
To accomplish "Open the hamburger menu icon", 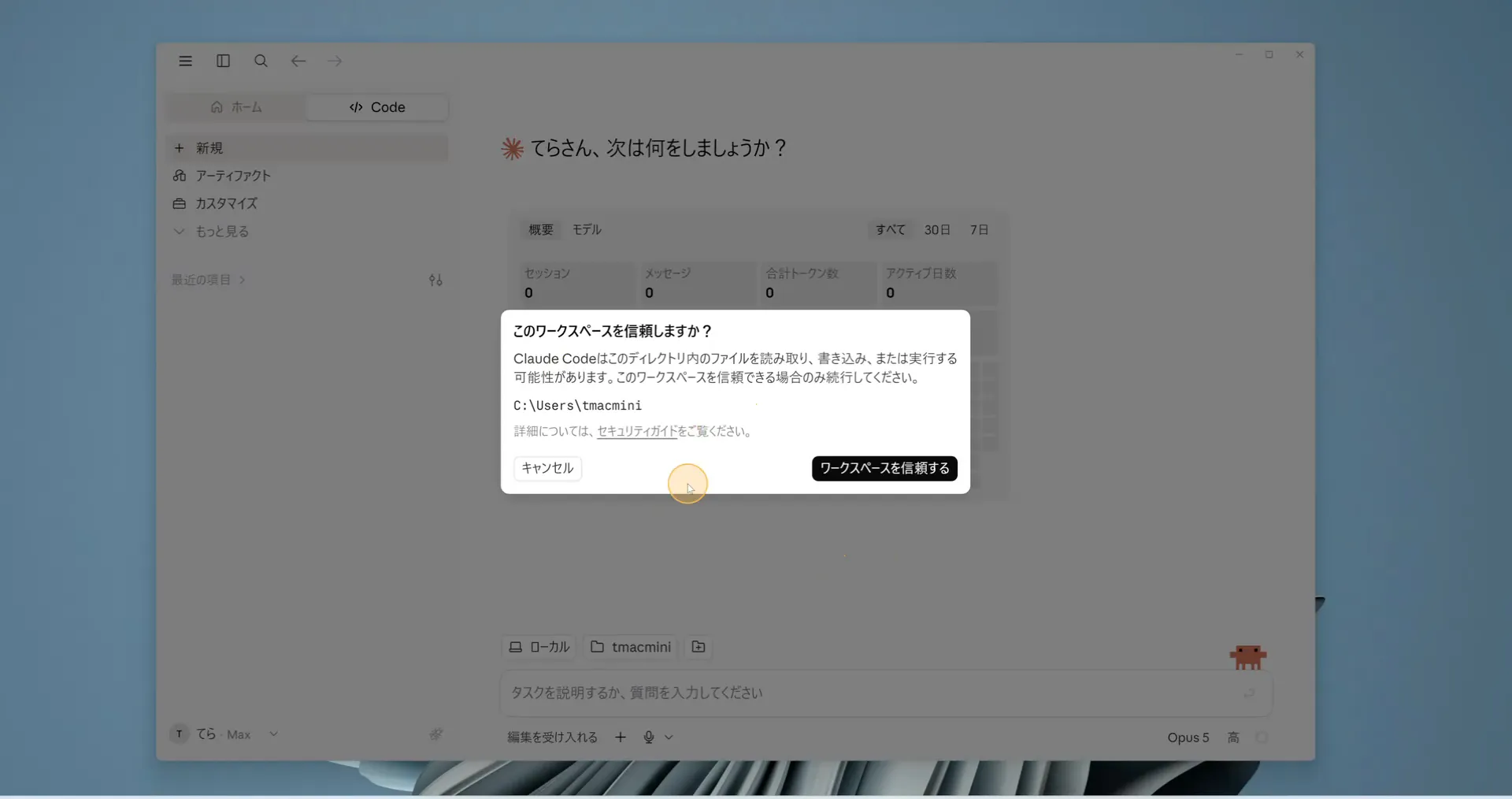I will click(x=185, y=61).
